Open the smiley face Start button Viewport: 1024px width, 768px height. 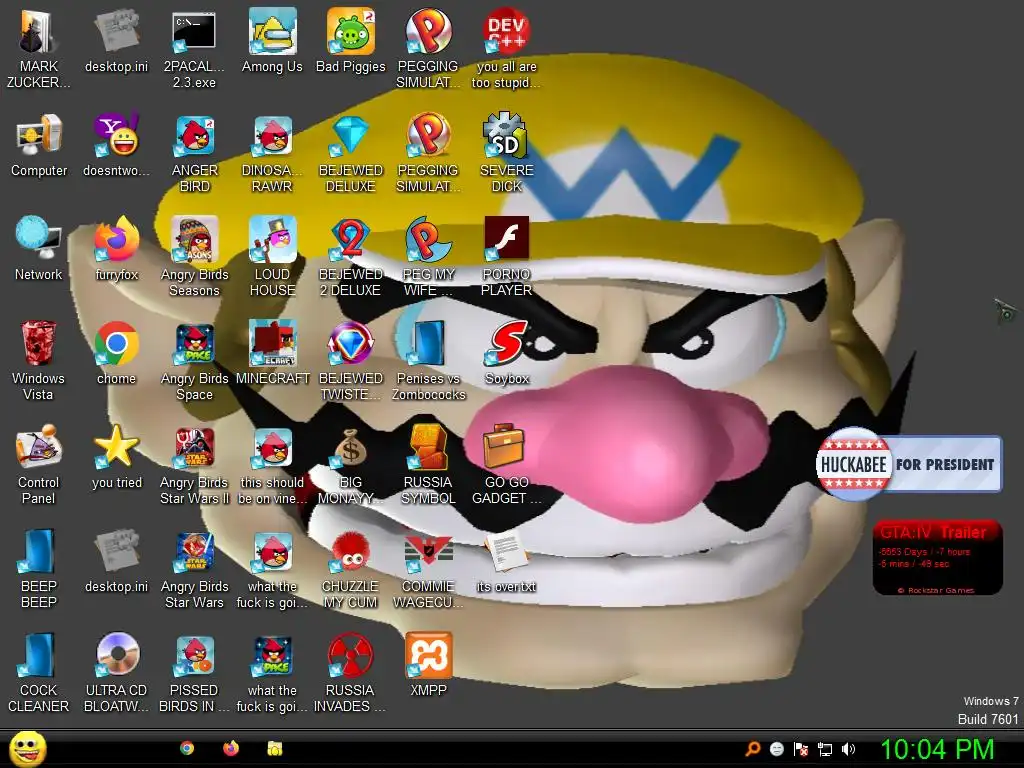point(27,748)
